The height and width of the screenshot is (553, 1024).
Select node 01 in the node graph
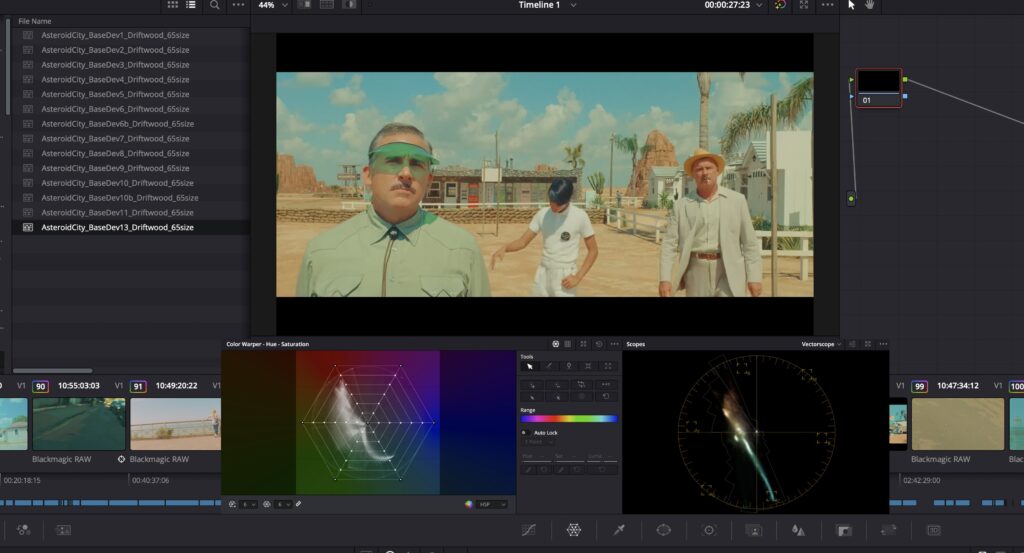tap(878, 87)
